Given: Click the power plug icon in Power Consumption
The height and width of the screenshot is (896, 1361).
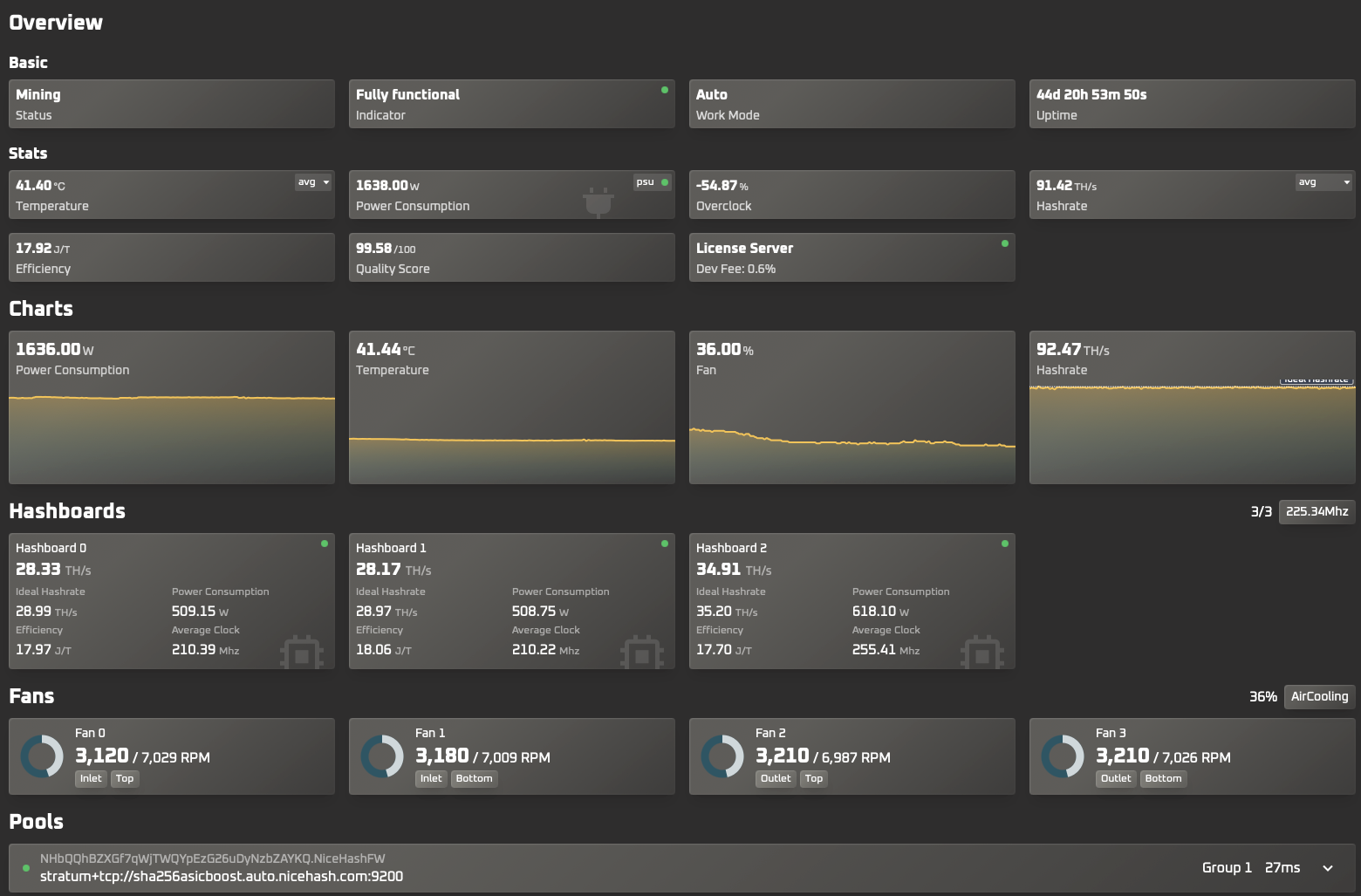Looking at the screenshot, I should click(598, 202).
